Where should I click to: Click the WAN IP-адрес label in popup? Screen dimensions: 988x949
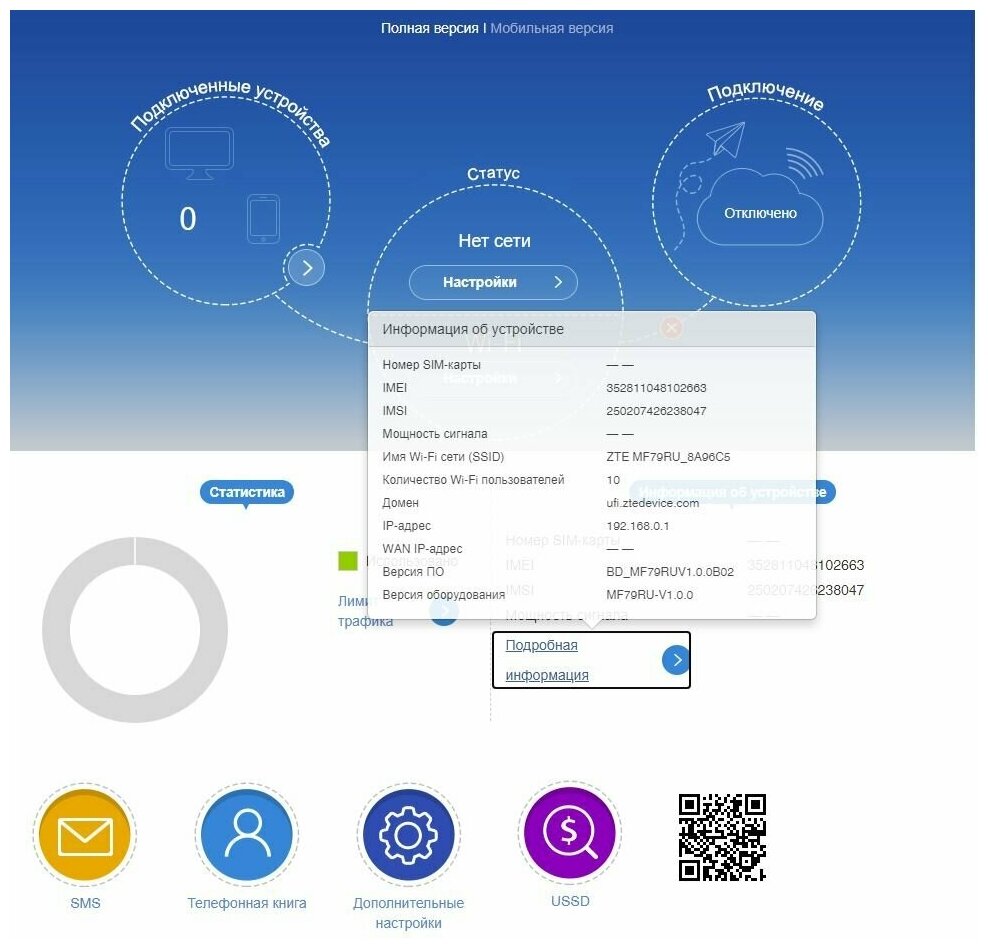[x=422, y=549]
